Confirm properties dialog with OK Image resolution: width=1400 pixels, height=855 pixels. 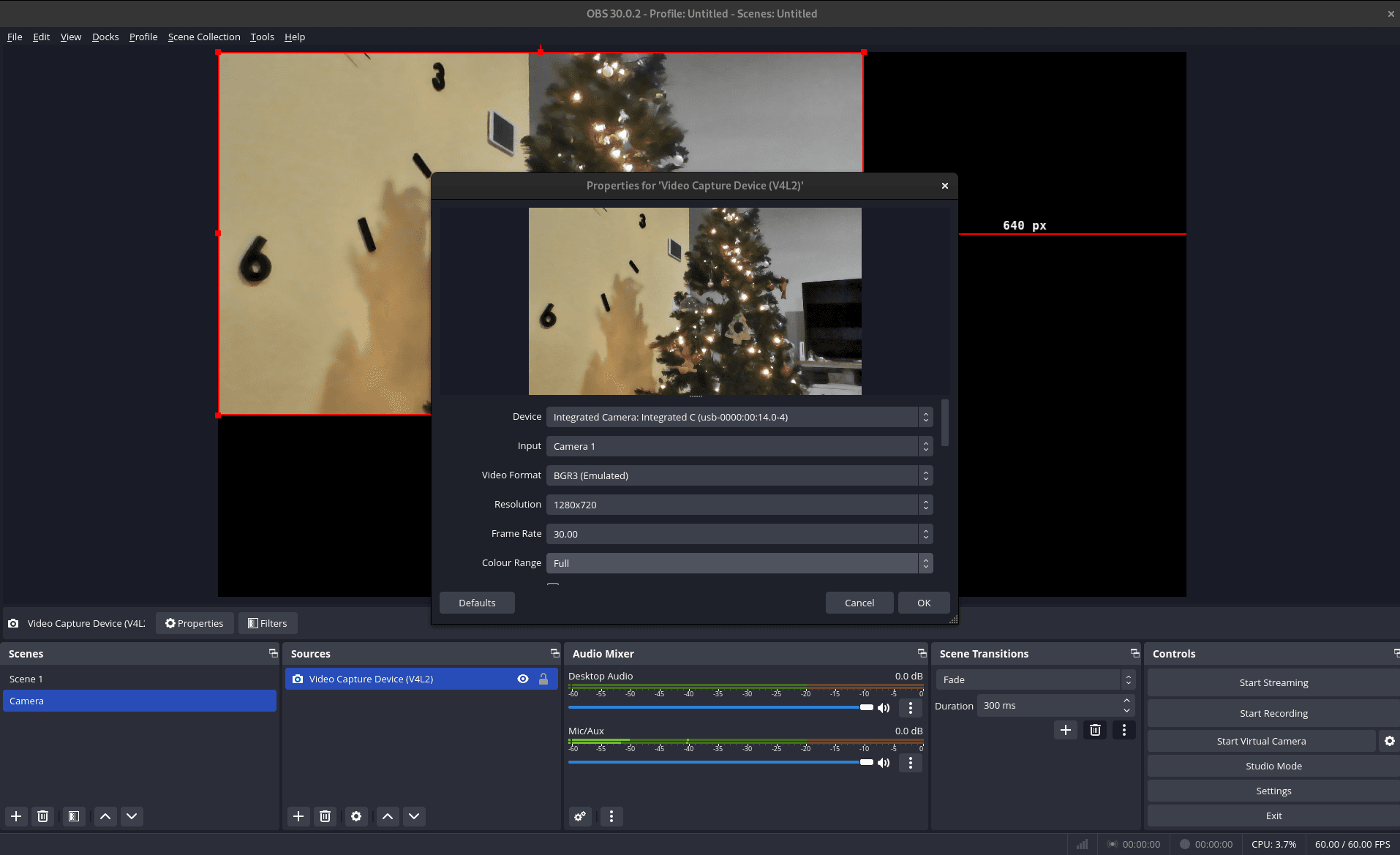pyautogui.click(x=924, y=603)
